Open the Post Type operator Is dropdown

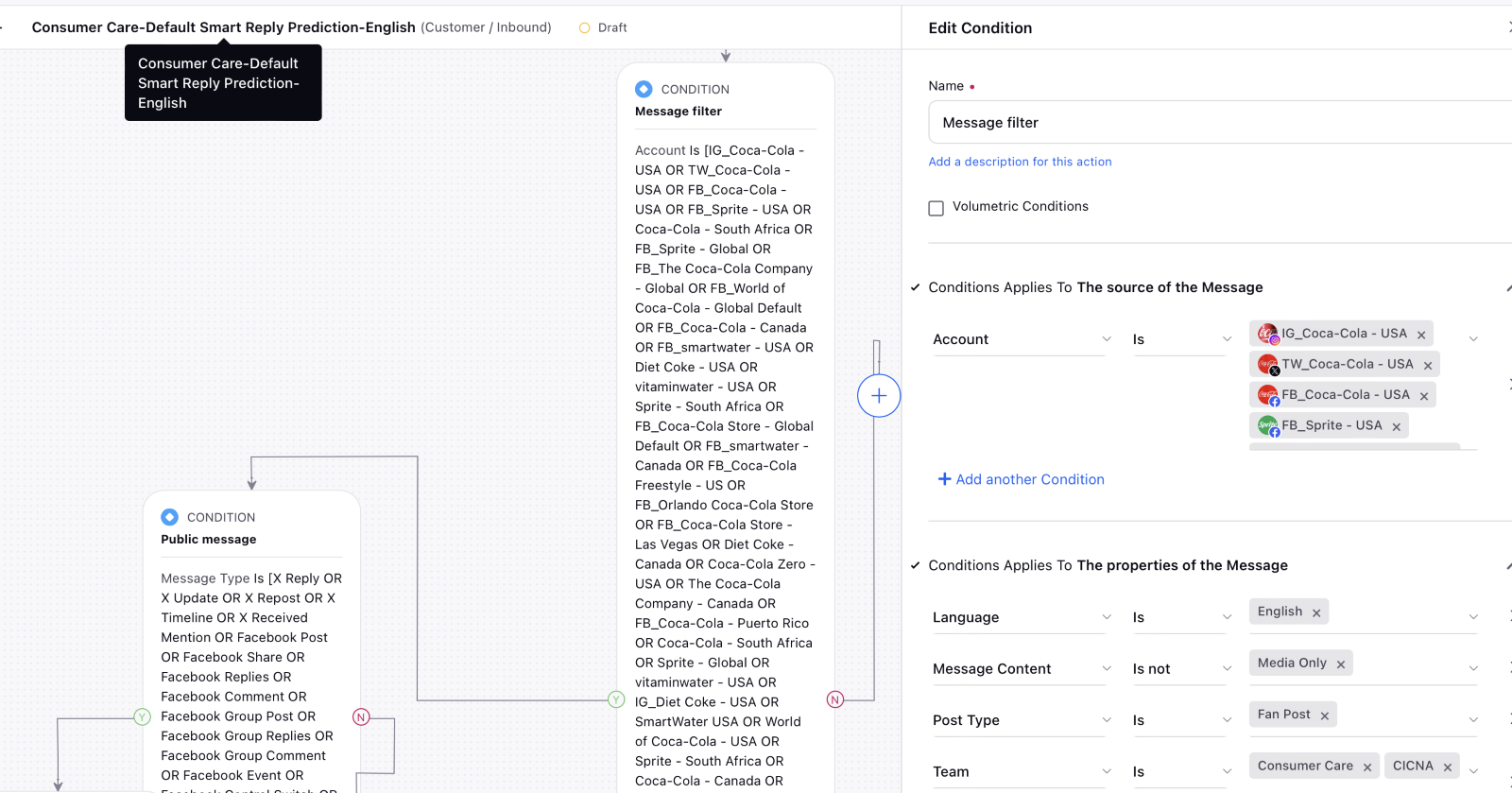tap(1181, 720)
